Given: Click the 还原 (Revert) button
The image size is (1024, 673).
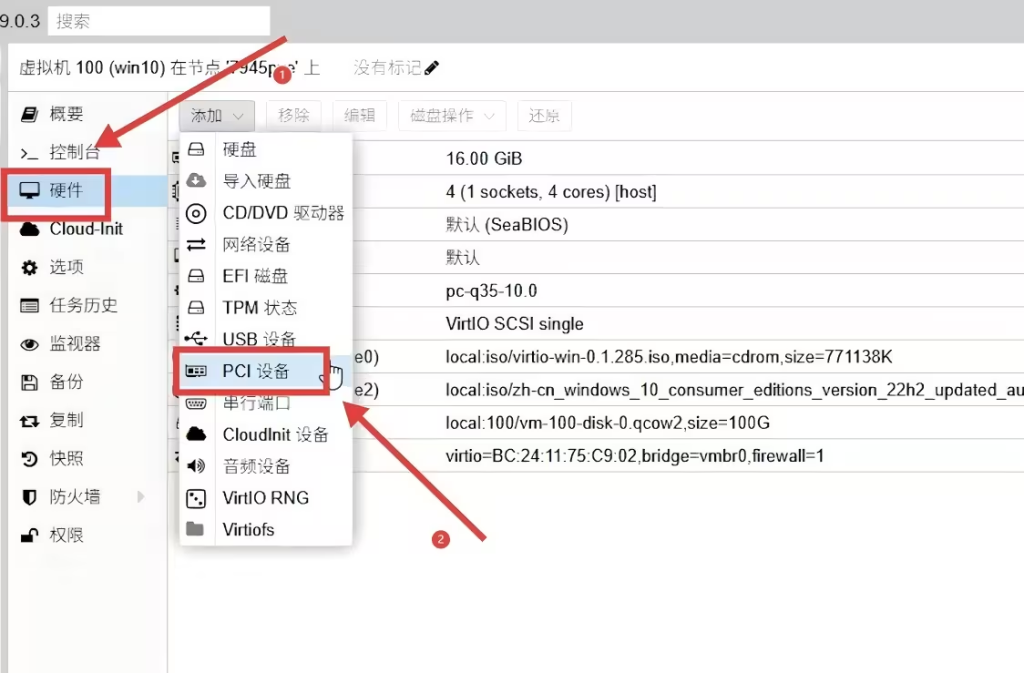Looking at the screenshot, I should [544, 116].
